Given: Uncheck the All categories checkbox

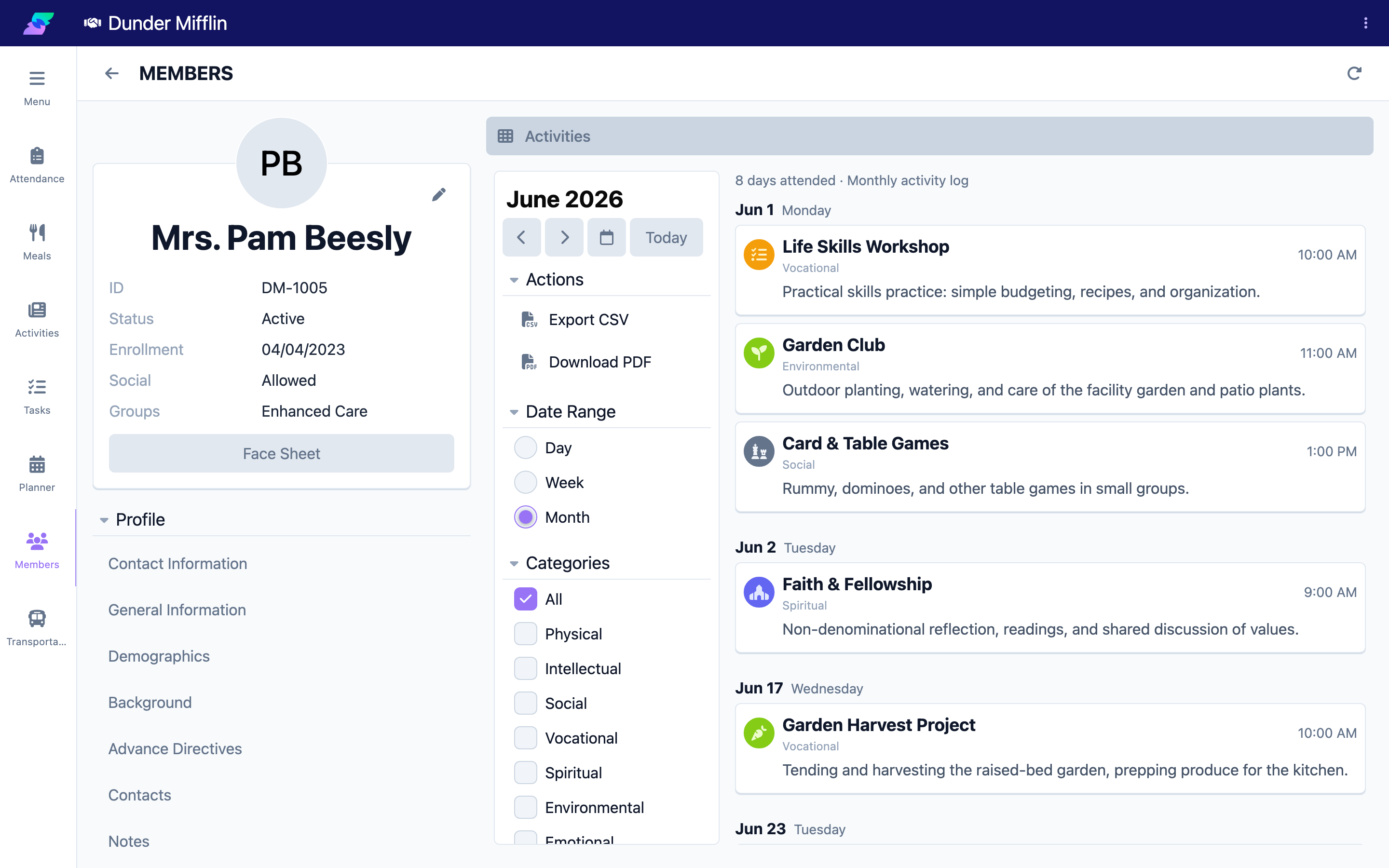Looking at the screenshot, I should click(x=525, y=599).
